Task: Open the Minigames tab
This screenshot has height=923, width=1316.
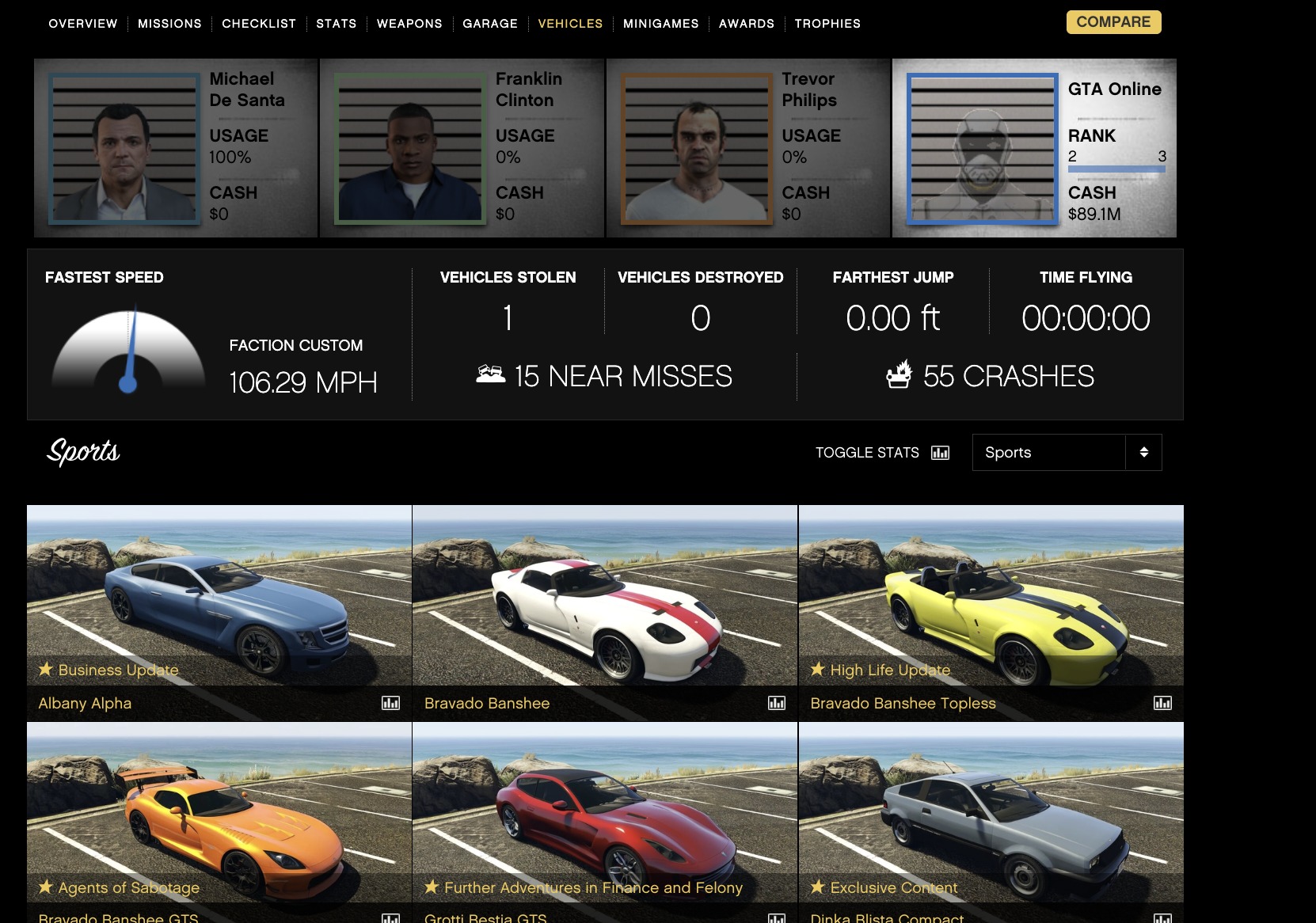Action: [x=661, y=24]
